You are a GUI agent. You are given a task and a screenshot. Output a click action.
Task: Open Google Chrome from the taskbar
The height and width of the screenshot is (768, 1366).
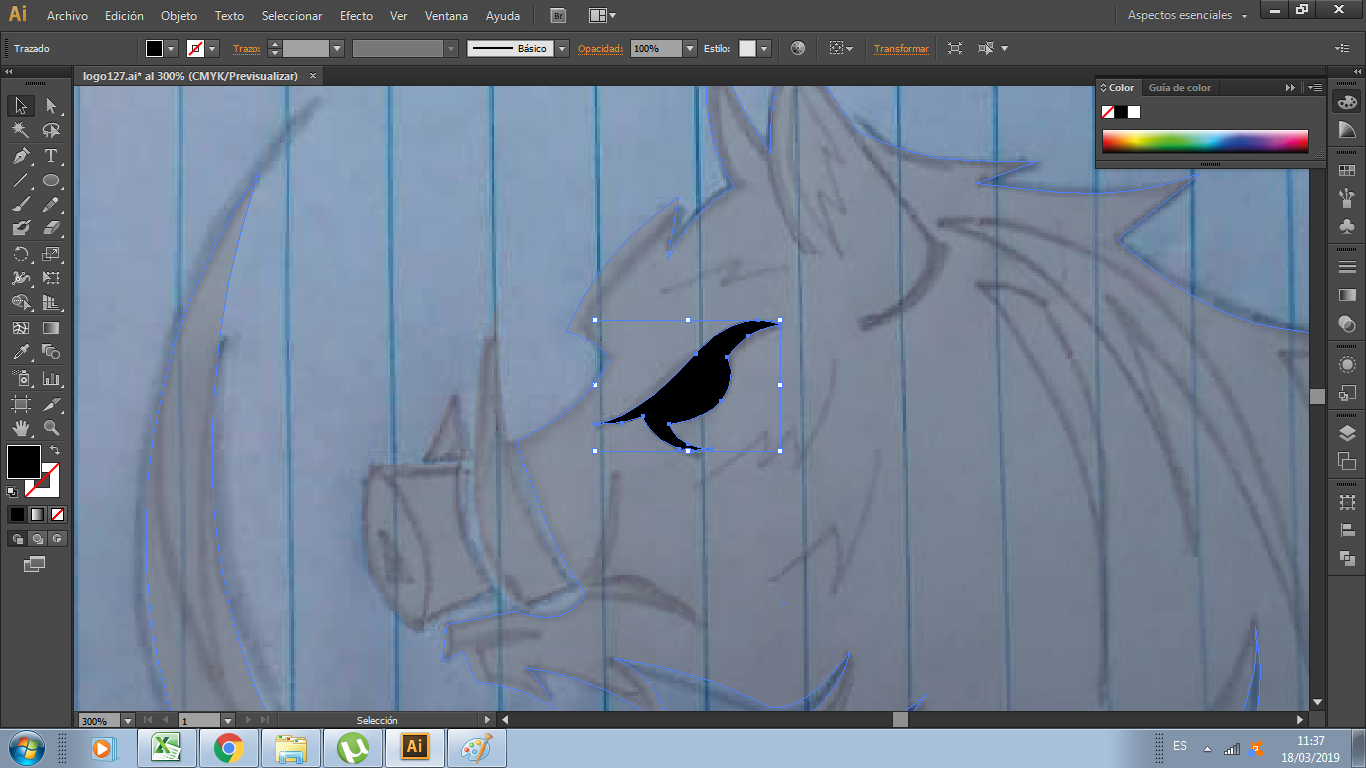229,748
